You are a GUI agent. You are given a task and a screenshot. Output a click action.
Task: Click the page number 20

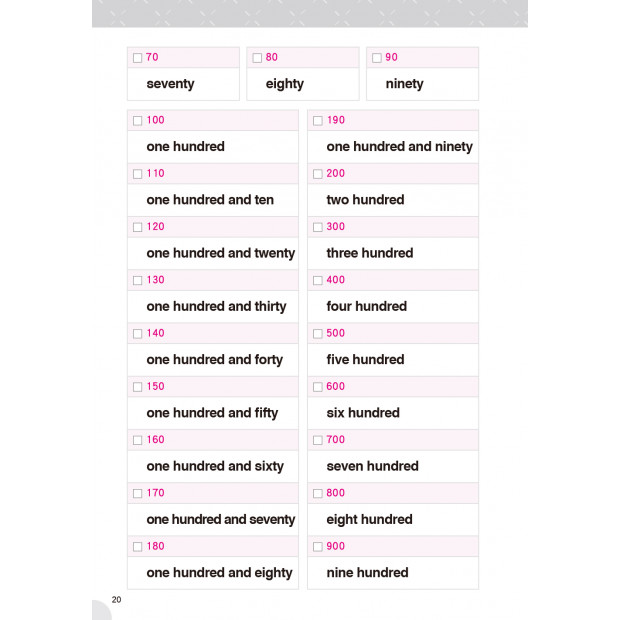click(x=116, y=599)
